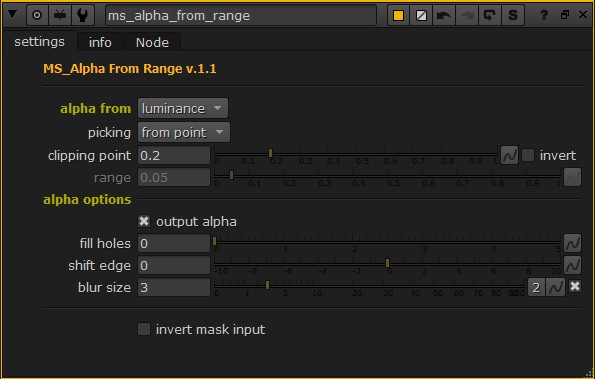
Task: Click the shift edge slider handle
Action: click(387, 263)
